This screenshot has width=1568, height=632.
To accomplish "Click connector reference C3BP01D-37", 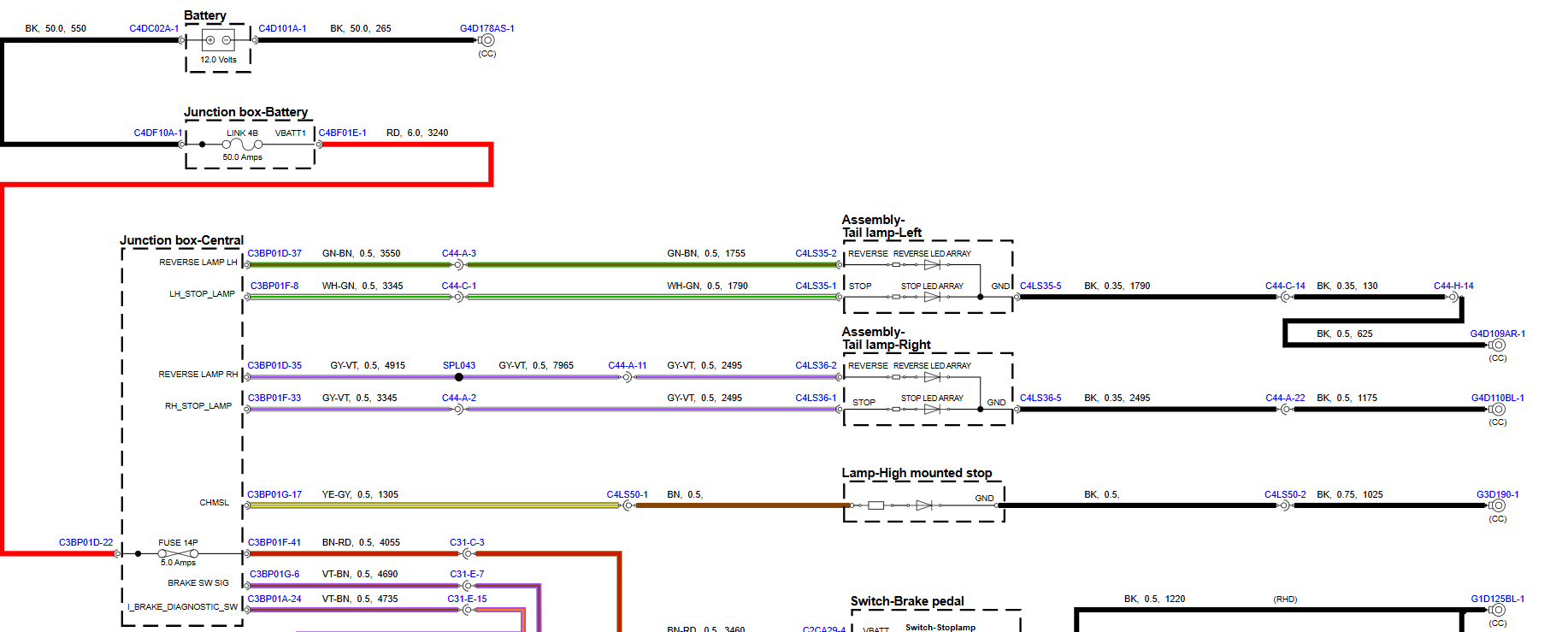I will tap(274, 253).
